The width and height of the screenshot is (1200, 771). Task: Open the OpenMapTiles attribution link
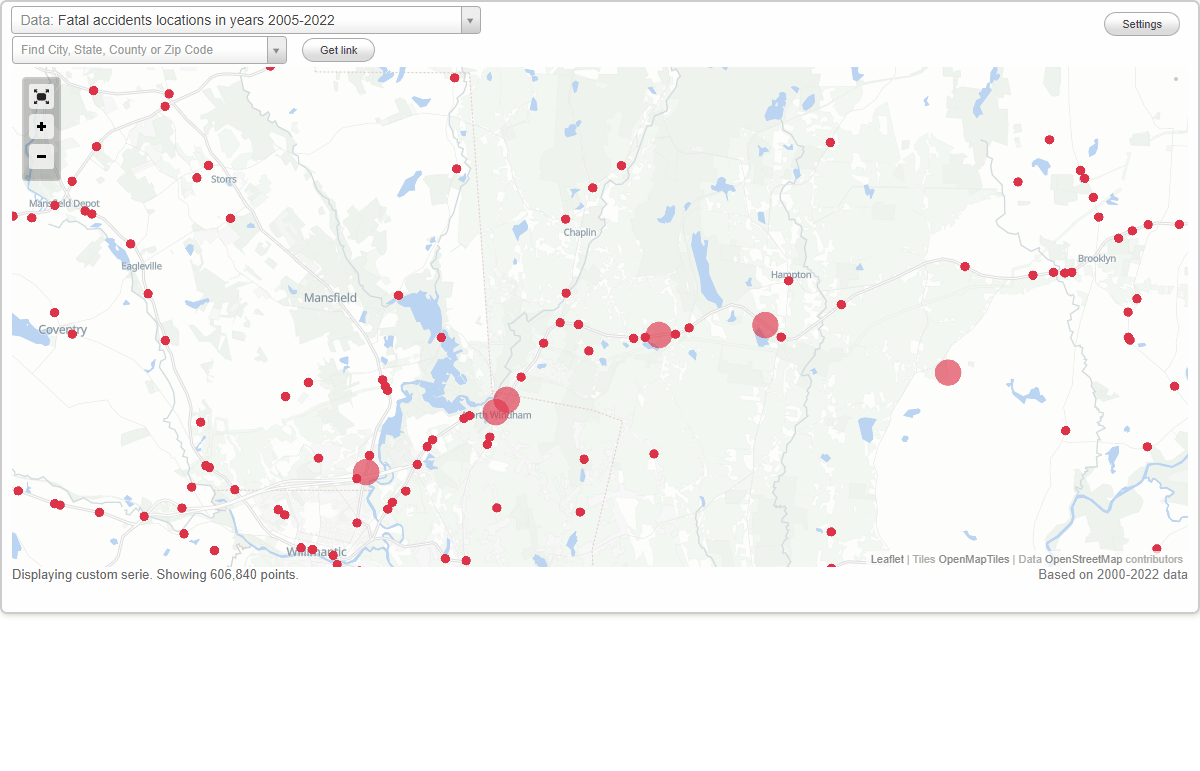[x=974, y=559]
